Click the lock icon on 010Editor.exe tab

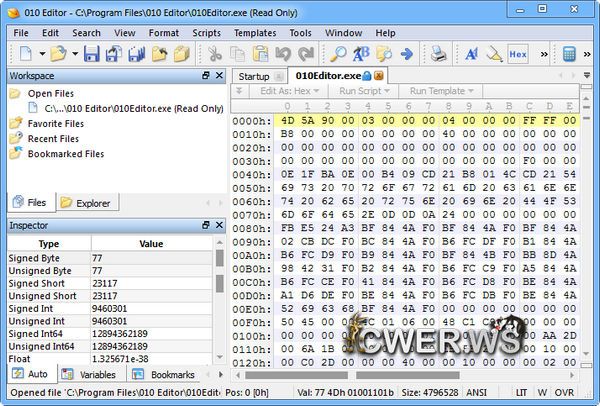click(367, 76)
